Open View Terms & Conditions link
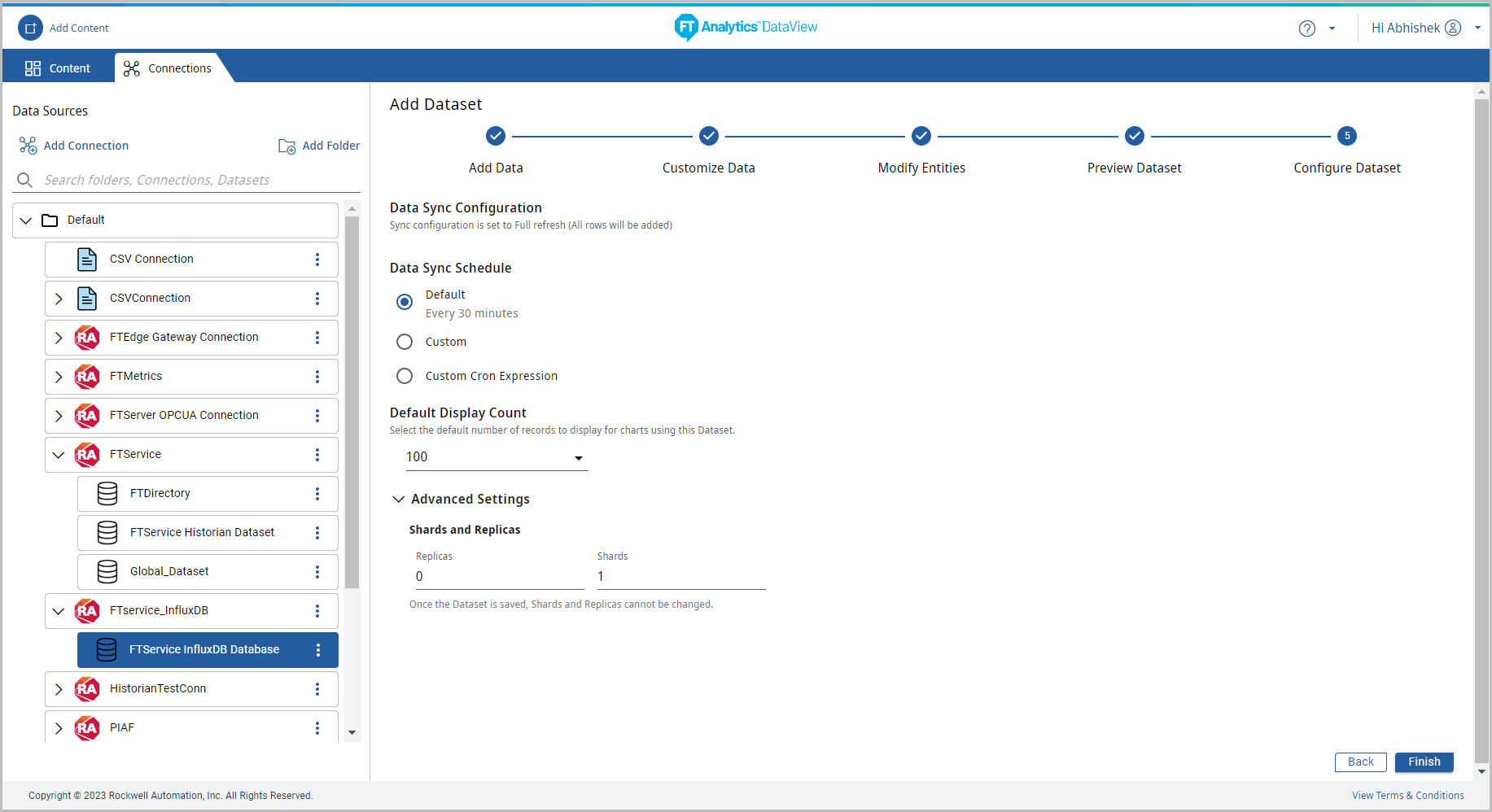The image size is (1492, 812). point(1407,796)
